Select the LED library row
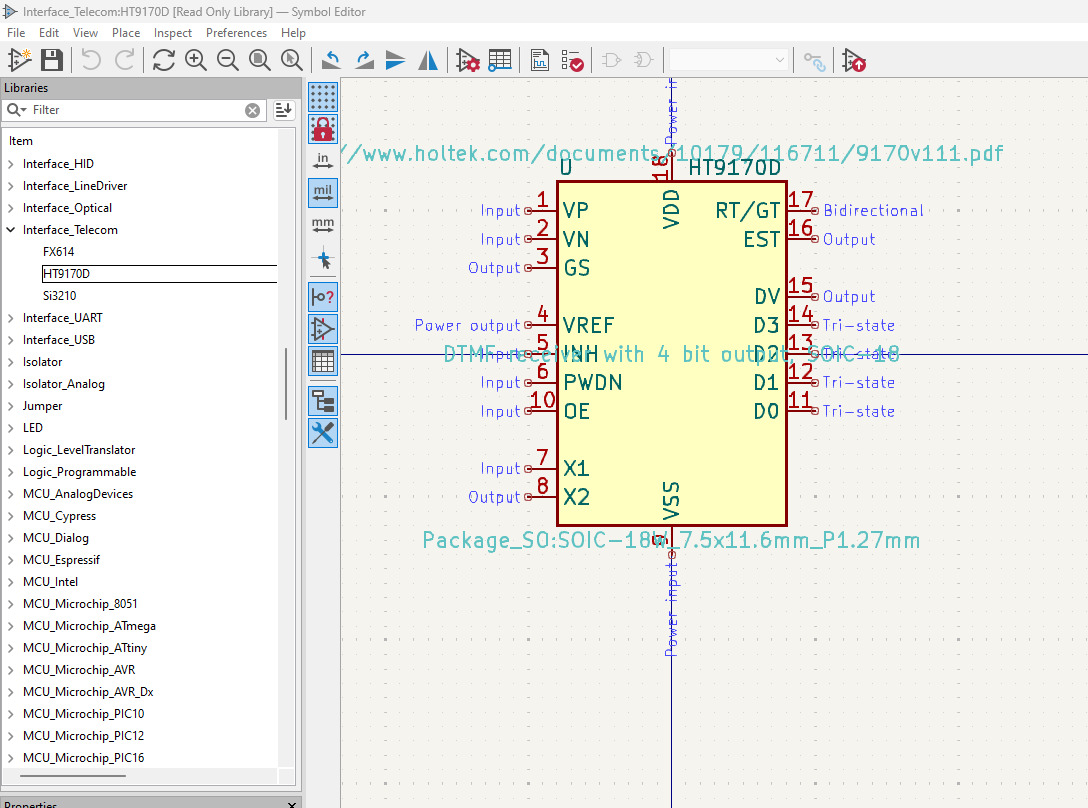Screen dimensions: 1088x808 click(33, 428)
